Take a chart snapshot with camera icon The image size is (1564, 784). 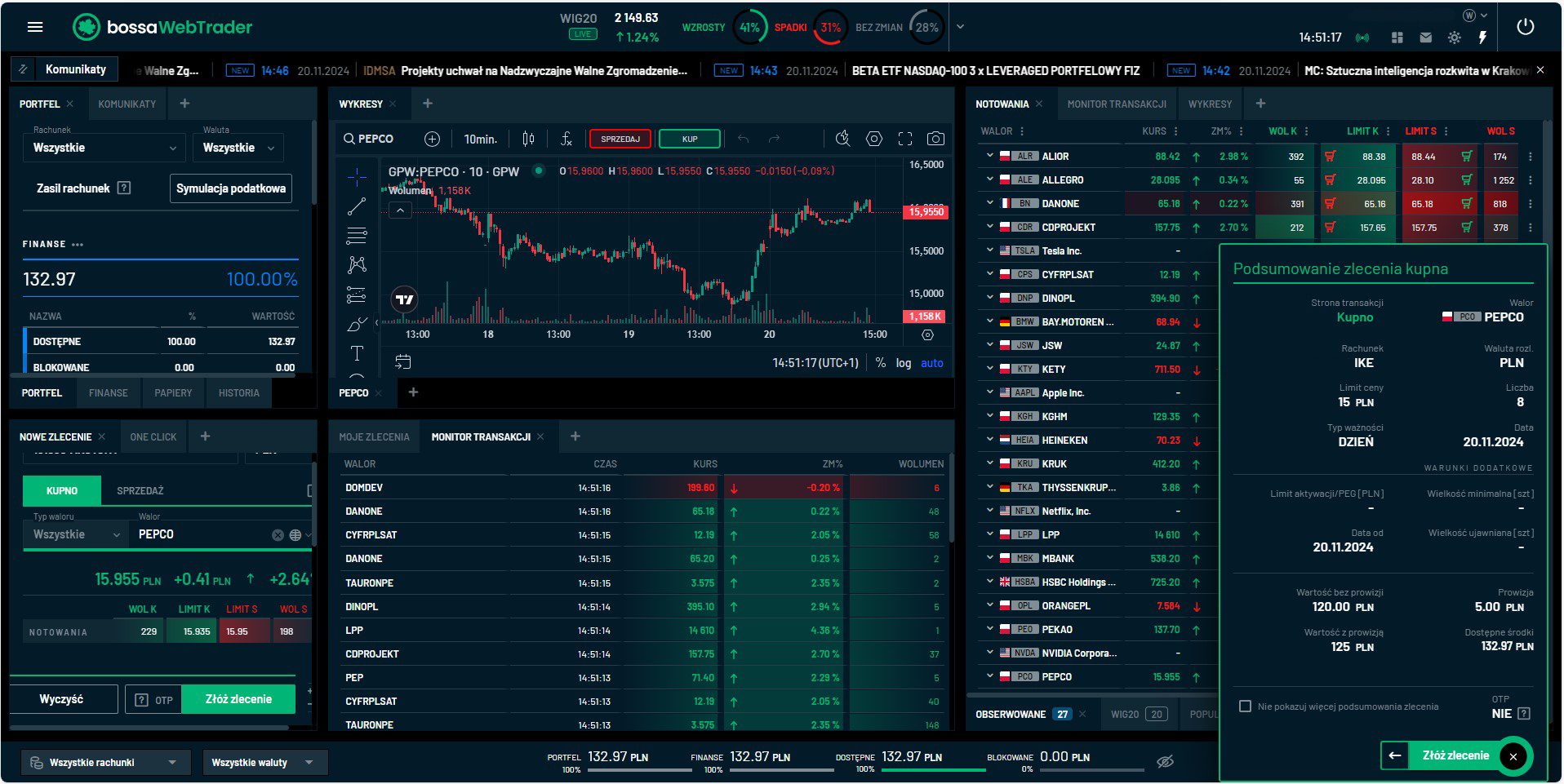click(935, 139)
